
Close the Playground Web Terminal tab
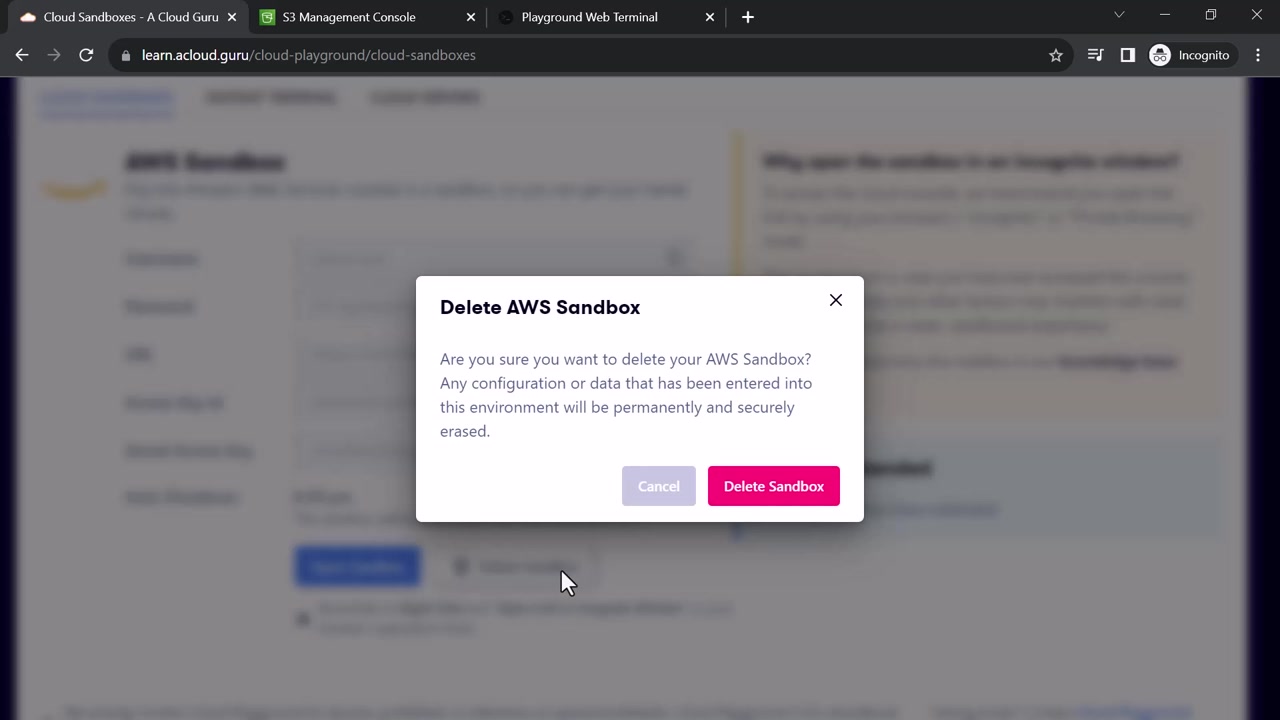[x=710, y=17]
